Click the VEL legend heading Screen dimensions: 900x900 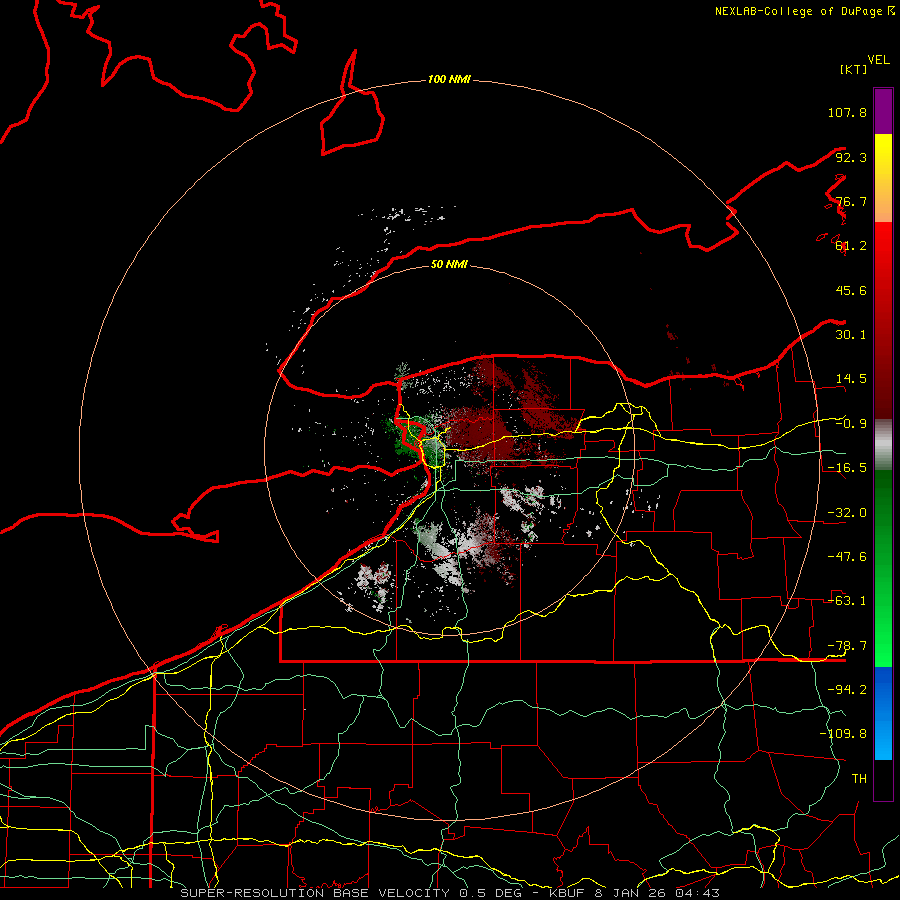tap(878, 60)
